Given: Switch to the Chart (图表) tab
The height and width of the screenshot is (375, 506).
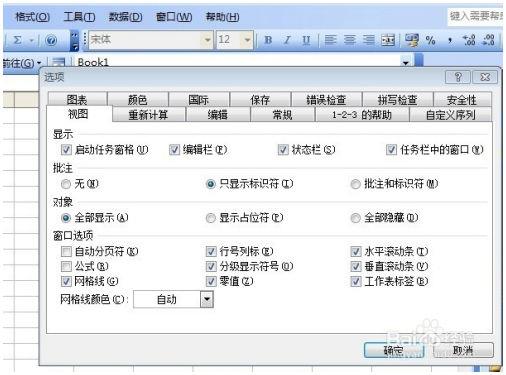Looking at the screenshot, I should [77, 100].
